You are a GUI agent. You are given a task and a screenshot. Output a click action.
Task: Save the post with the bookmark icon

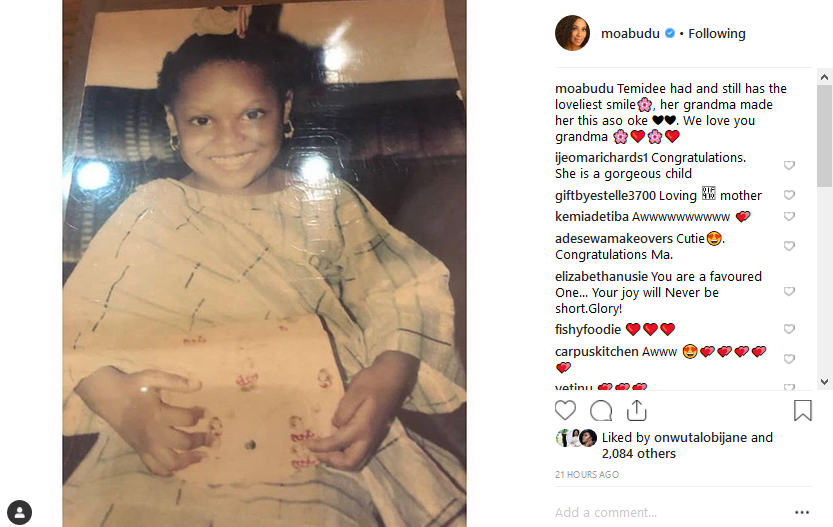point(803,410)
